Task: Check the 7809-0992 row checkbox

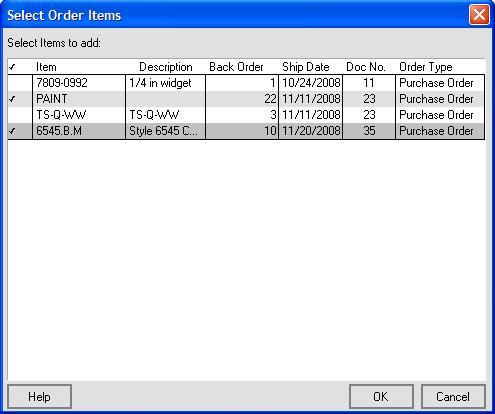Action: [20, 83]
